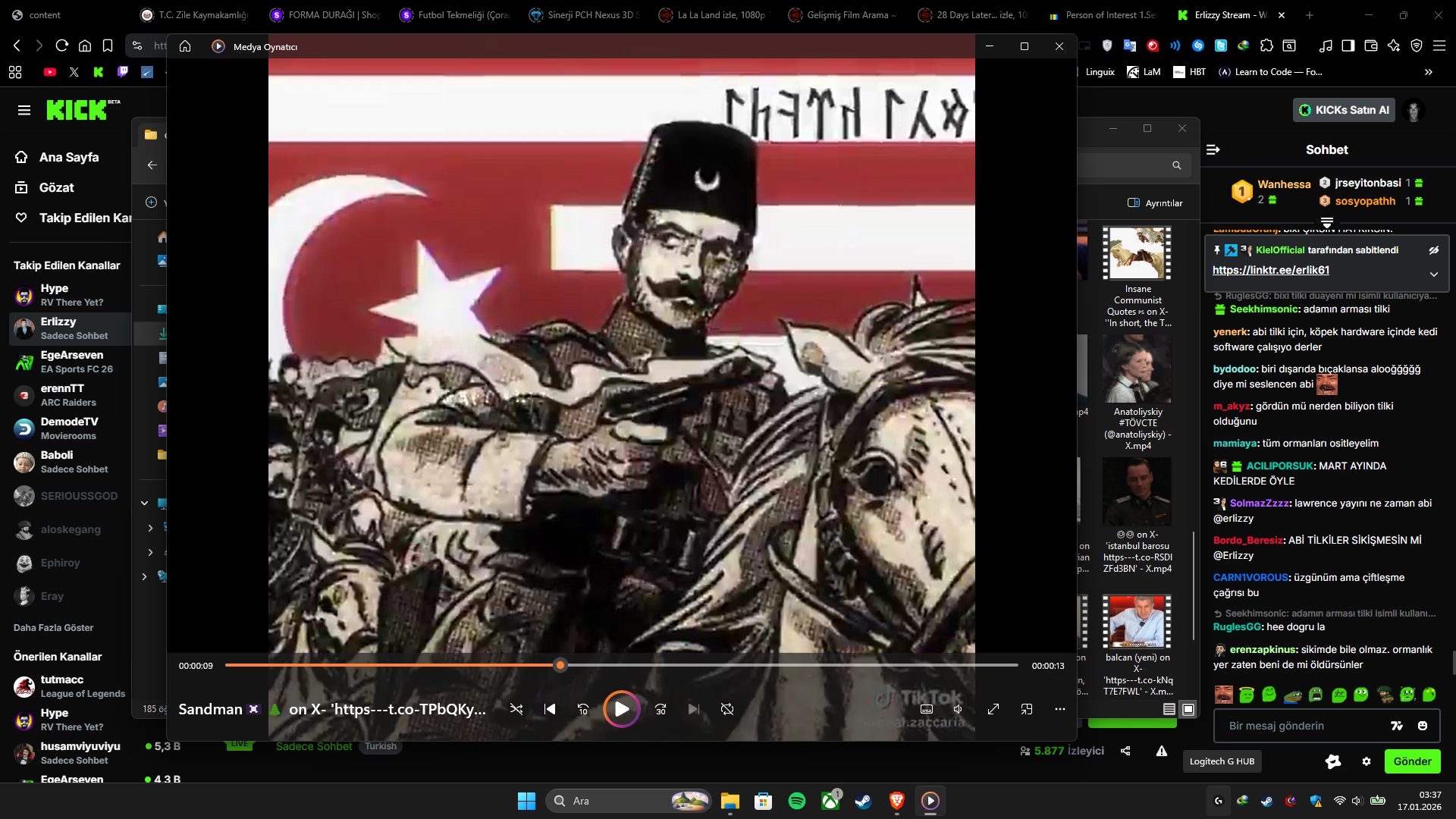Image resolution: width=1456 pixels, height=819 pixels.
Task: Open subtitles and captions menu in player
Action: tap(927, 709)
